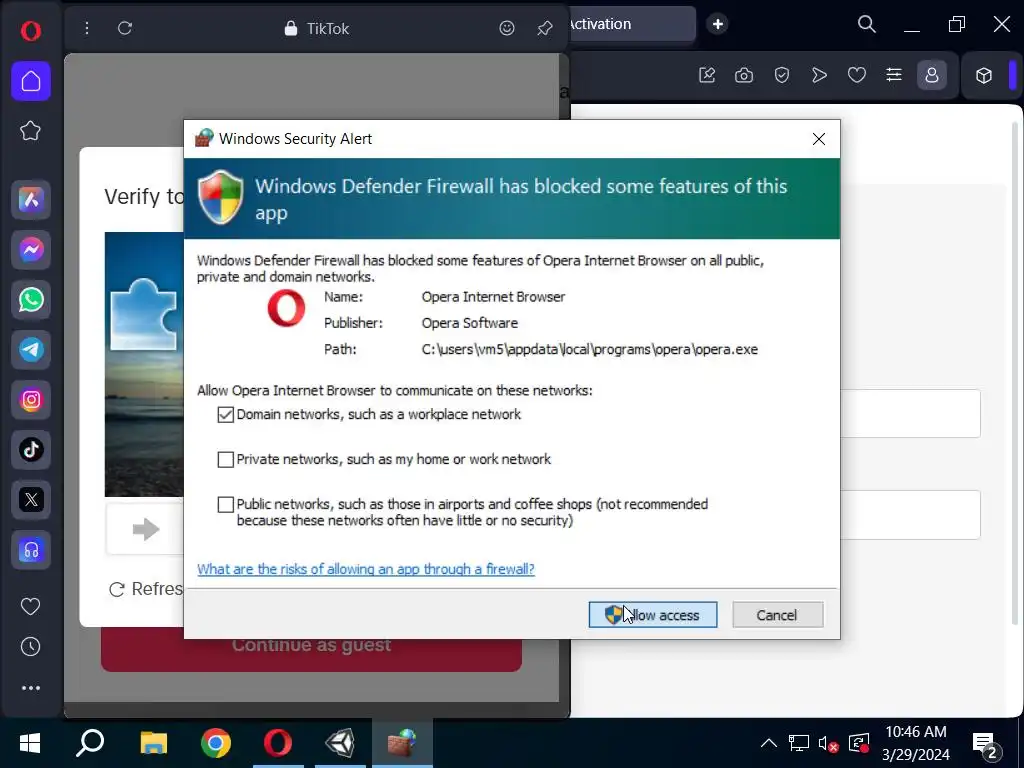This screenshot has width=1024, height=768.
Task: Open Messenger in the Opera sidebar
Action: click(31, 249)
